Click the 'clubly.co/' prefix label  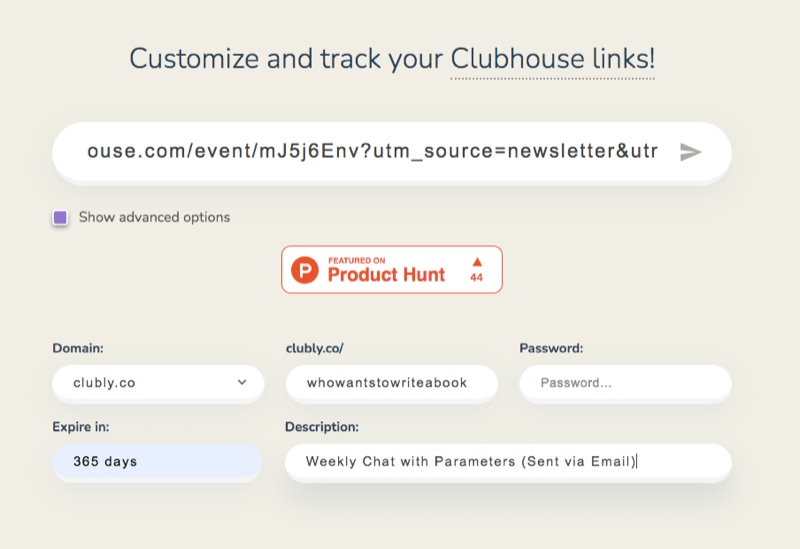coord(315,348)
